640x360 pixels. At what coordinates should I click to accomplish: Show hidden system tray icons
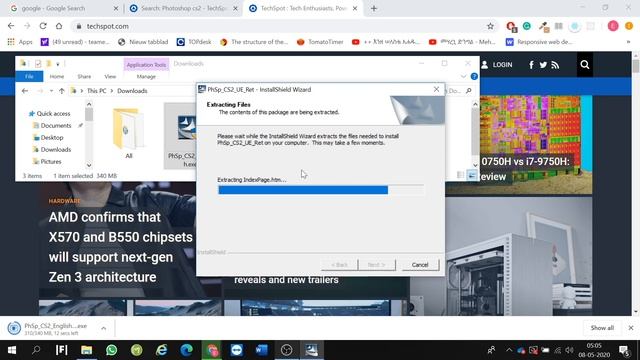click(509, 350)
